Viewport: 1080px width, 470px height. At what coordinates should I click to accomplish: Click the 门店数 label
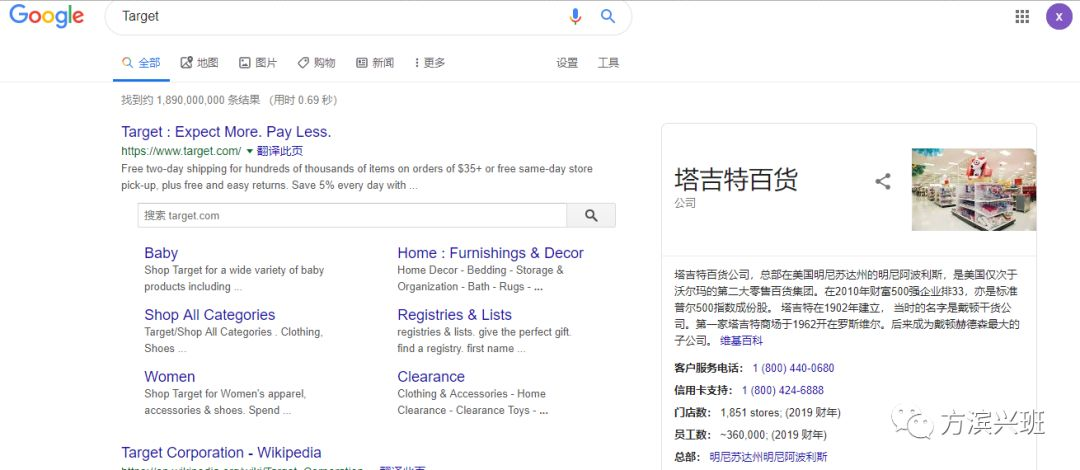(x=693, y=413)
